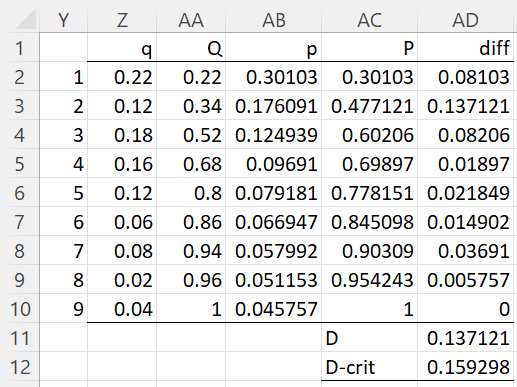Screen dimensions: 517x387
Task: Select row header 7
Action: 19,222
